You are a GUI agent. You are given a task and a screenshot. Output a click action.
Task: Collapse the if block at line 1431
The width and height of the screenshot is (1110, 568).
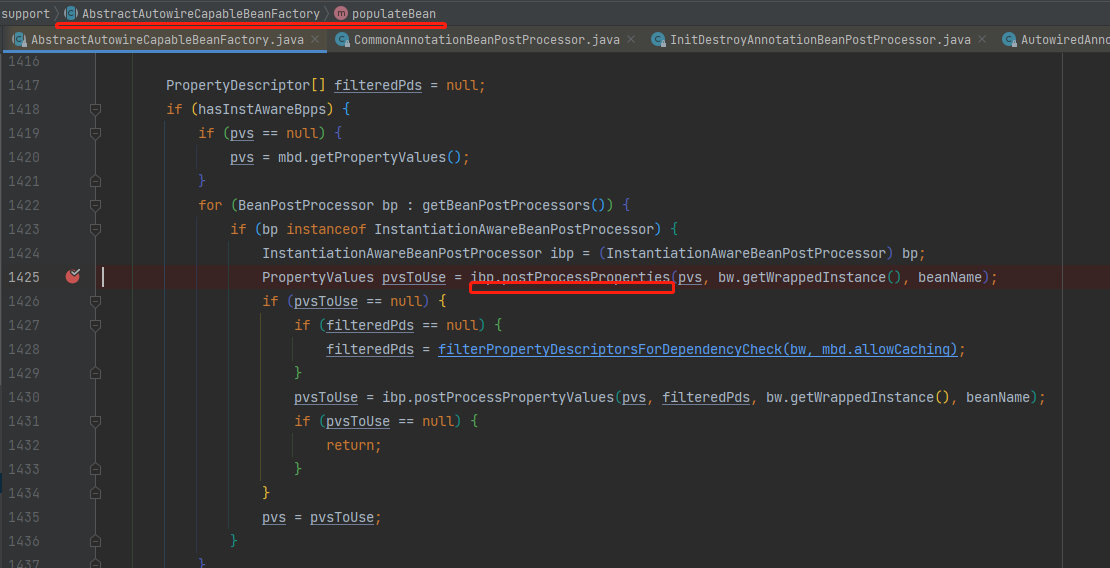pyautogui.click(x=95, y=421)
